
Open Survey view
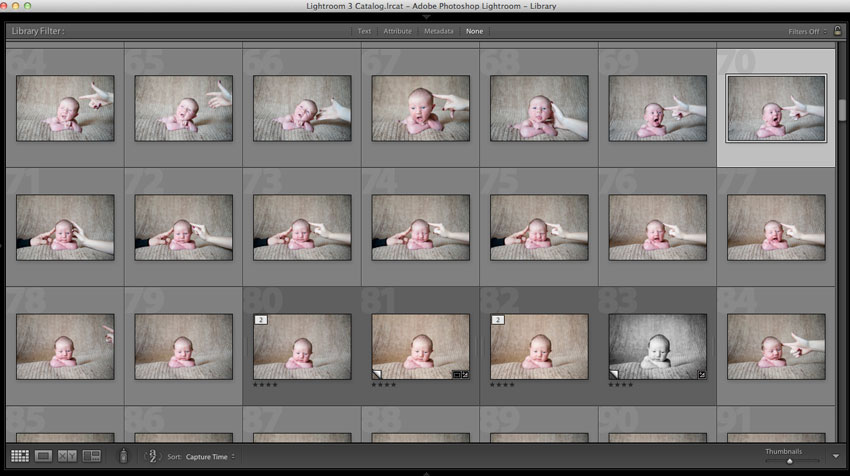coord(92,456)
